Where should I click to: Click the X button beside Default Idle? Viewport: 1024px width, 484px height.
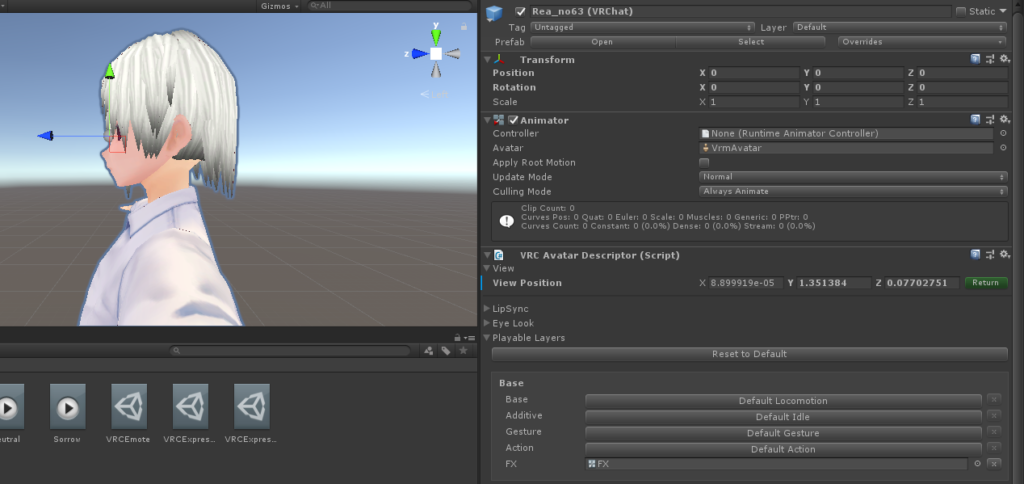tap(993, 415)
